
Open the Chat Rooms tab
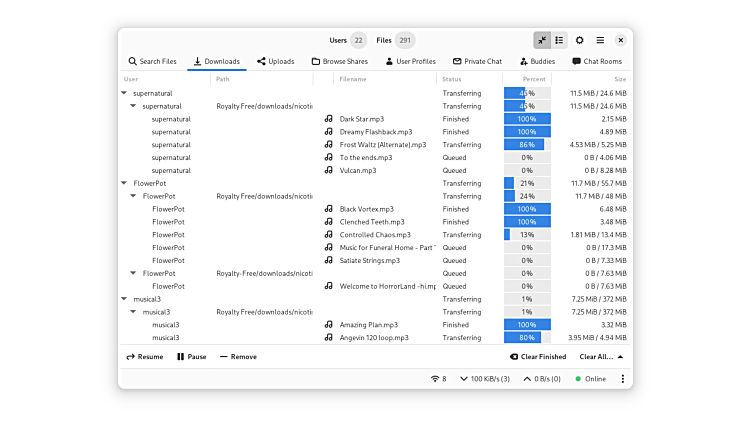pyautogui.click(x=597, y=61)
